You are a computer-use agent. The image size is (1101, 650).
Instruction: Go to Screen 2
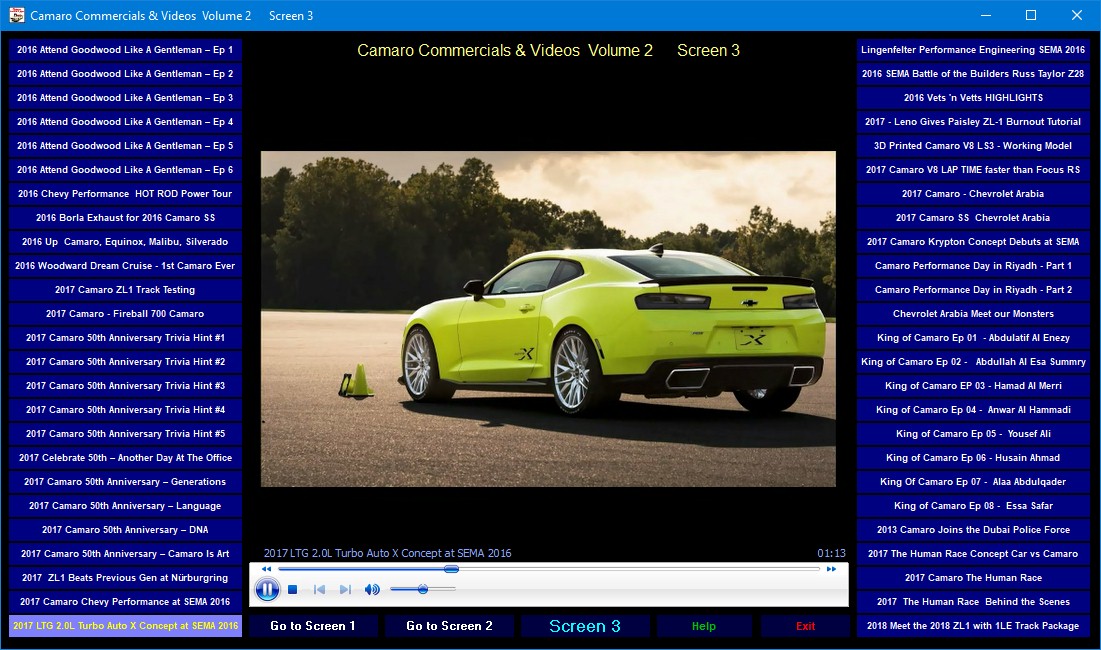449,626
